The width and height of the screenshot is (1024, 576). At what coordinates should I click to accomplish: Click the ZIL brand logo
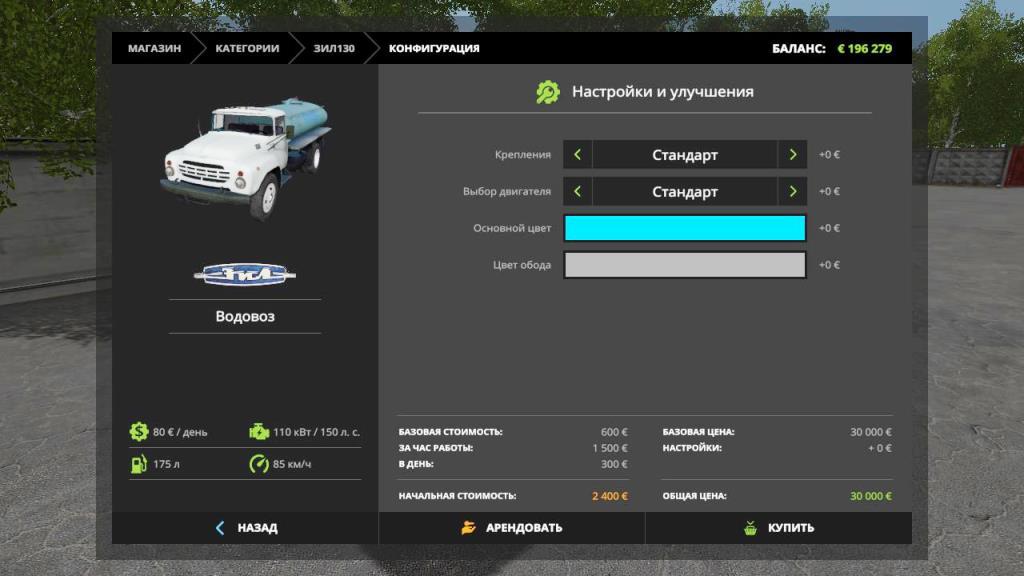point(245,274)
